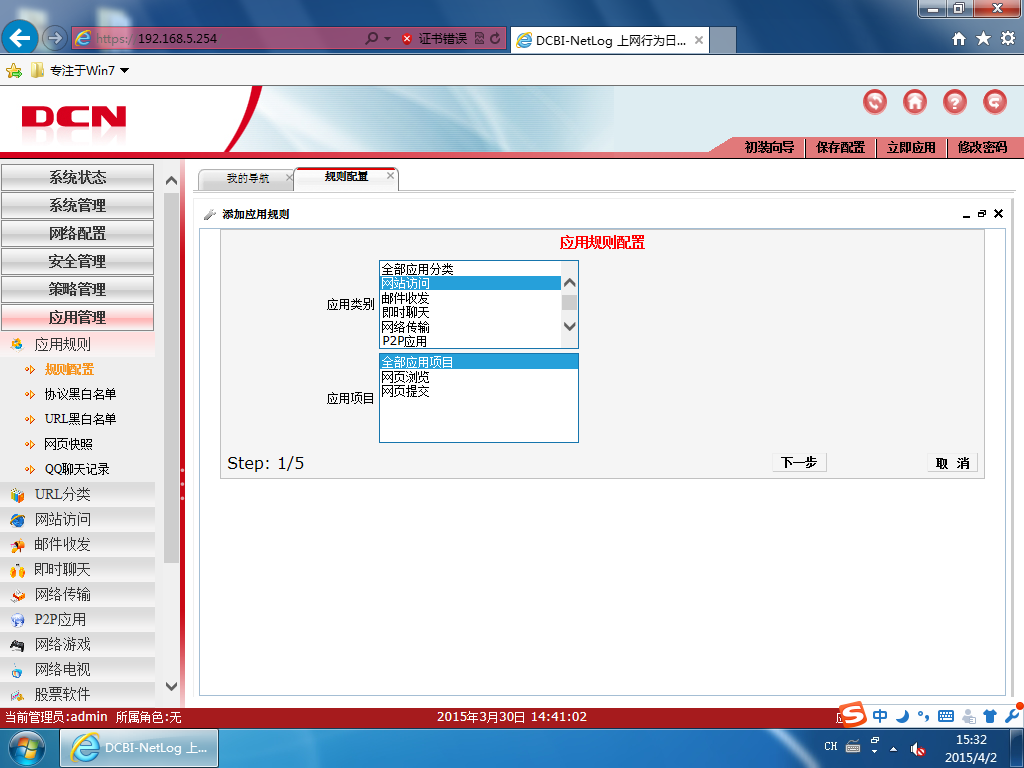Click the Sogou input method S icon
1024x768 pixels.
point(852,714)
